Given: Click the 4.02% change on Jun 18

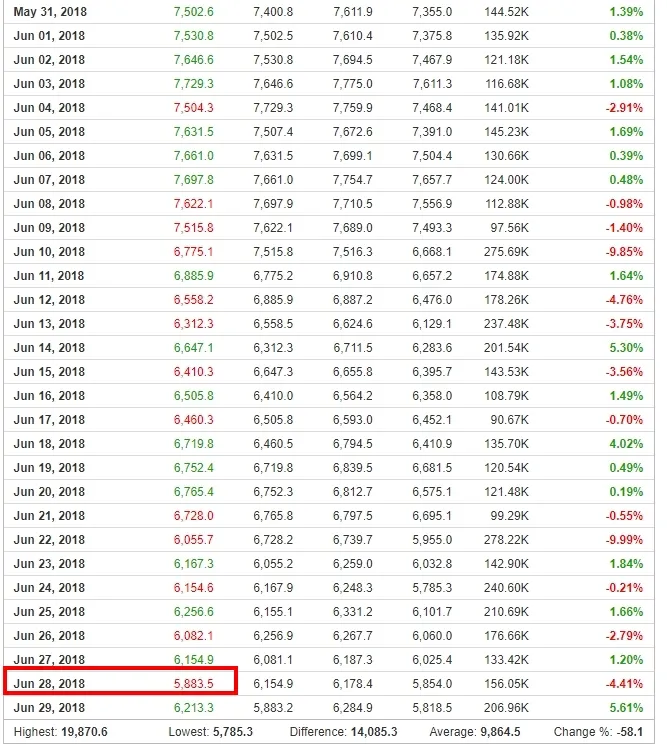Looking at the screenshot, I should point(626,444).
